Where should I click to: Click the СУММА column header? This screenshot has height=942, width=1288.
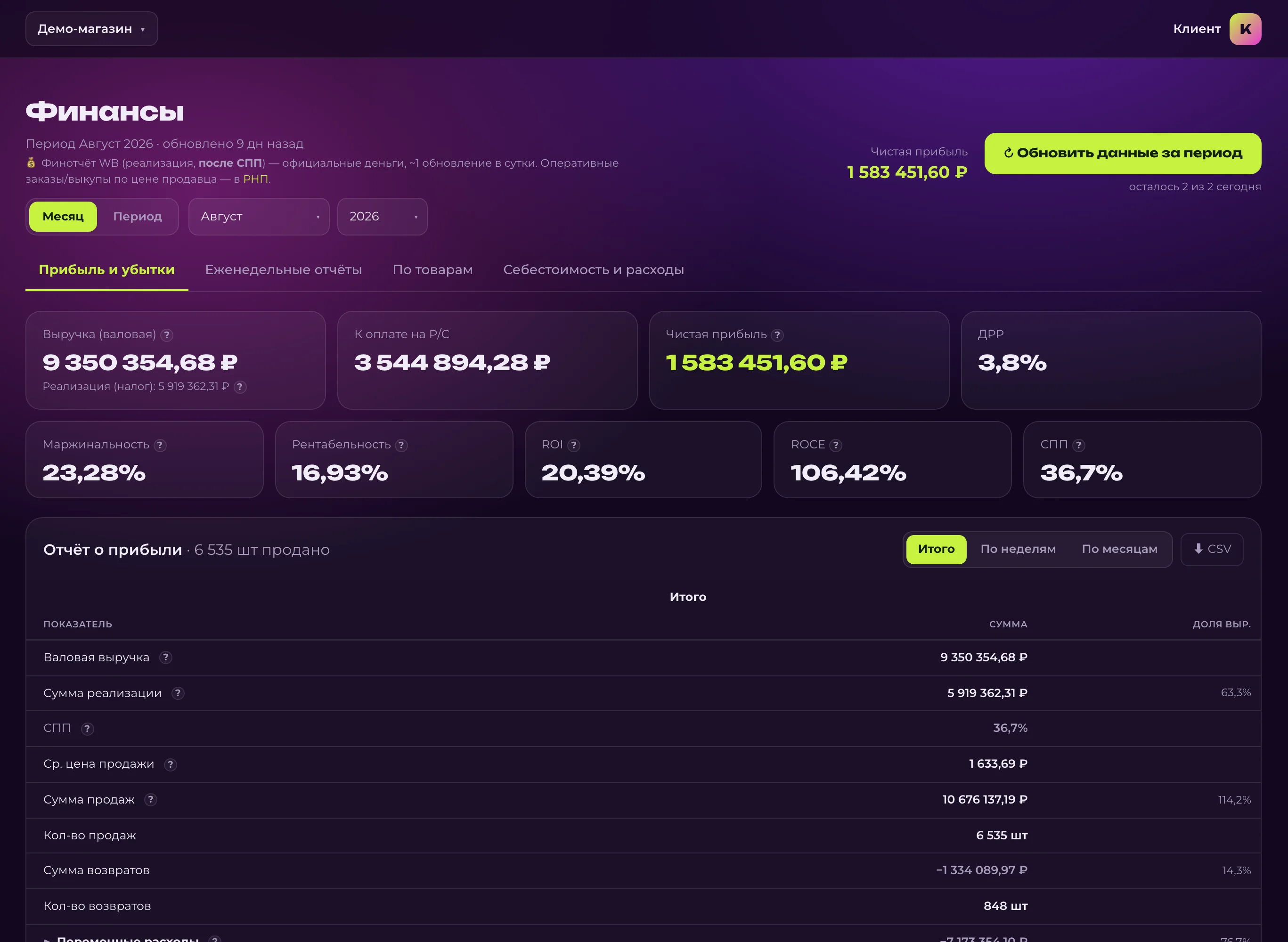1008,625
